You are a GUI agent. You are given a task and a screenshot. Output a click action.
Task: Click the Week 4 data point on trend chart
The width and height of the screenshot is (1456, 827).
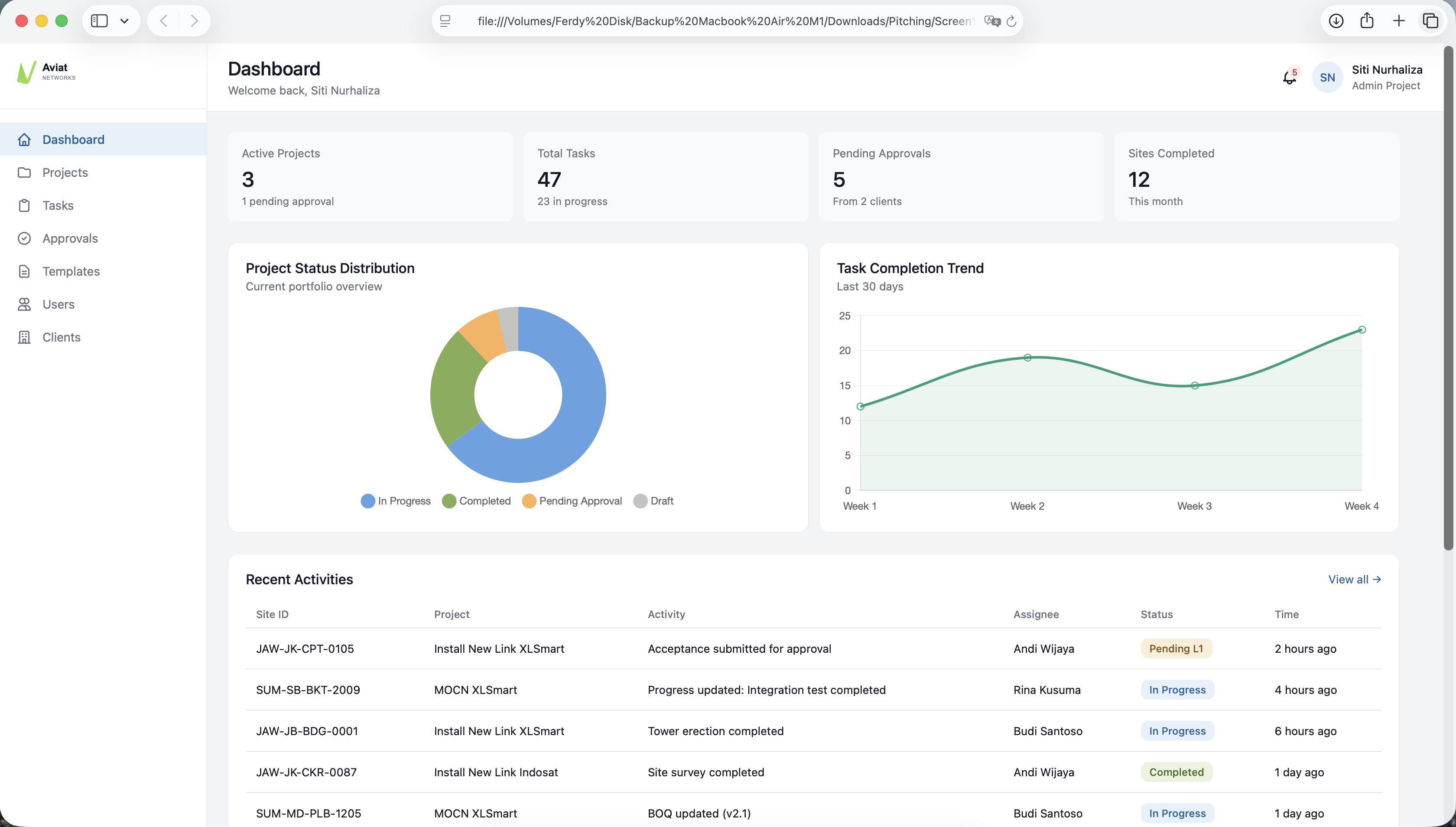click(1362, 329)
